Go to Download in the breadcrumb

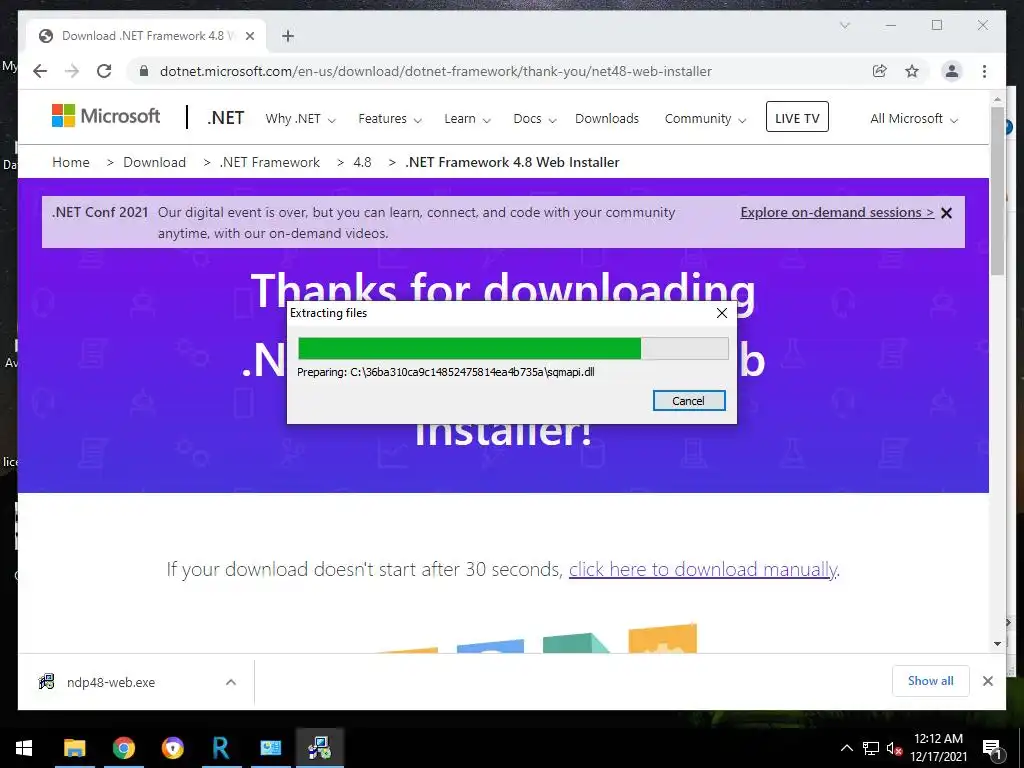pyautogui.click(x=154, y=162)
